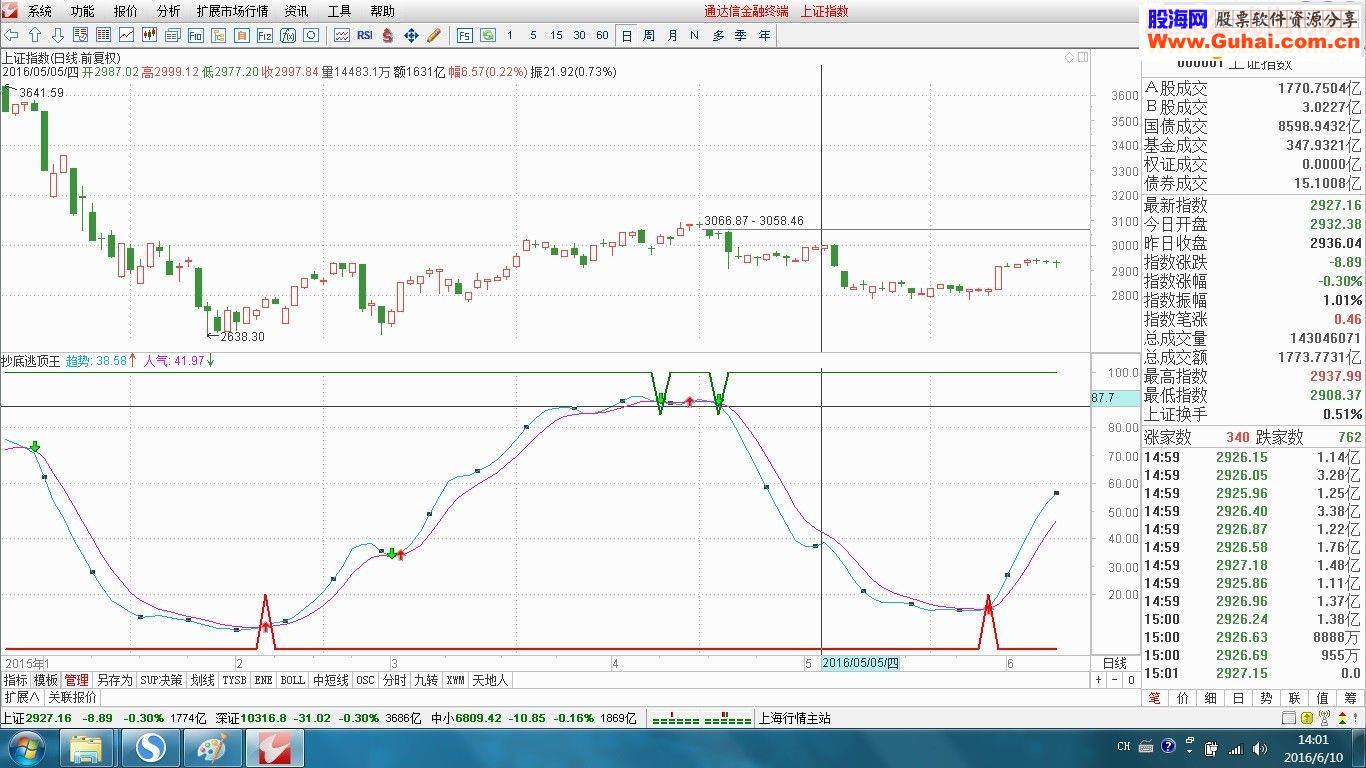Open the 扩展 tab at bottom

21,697
